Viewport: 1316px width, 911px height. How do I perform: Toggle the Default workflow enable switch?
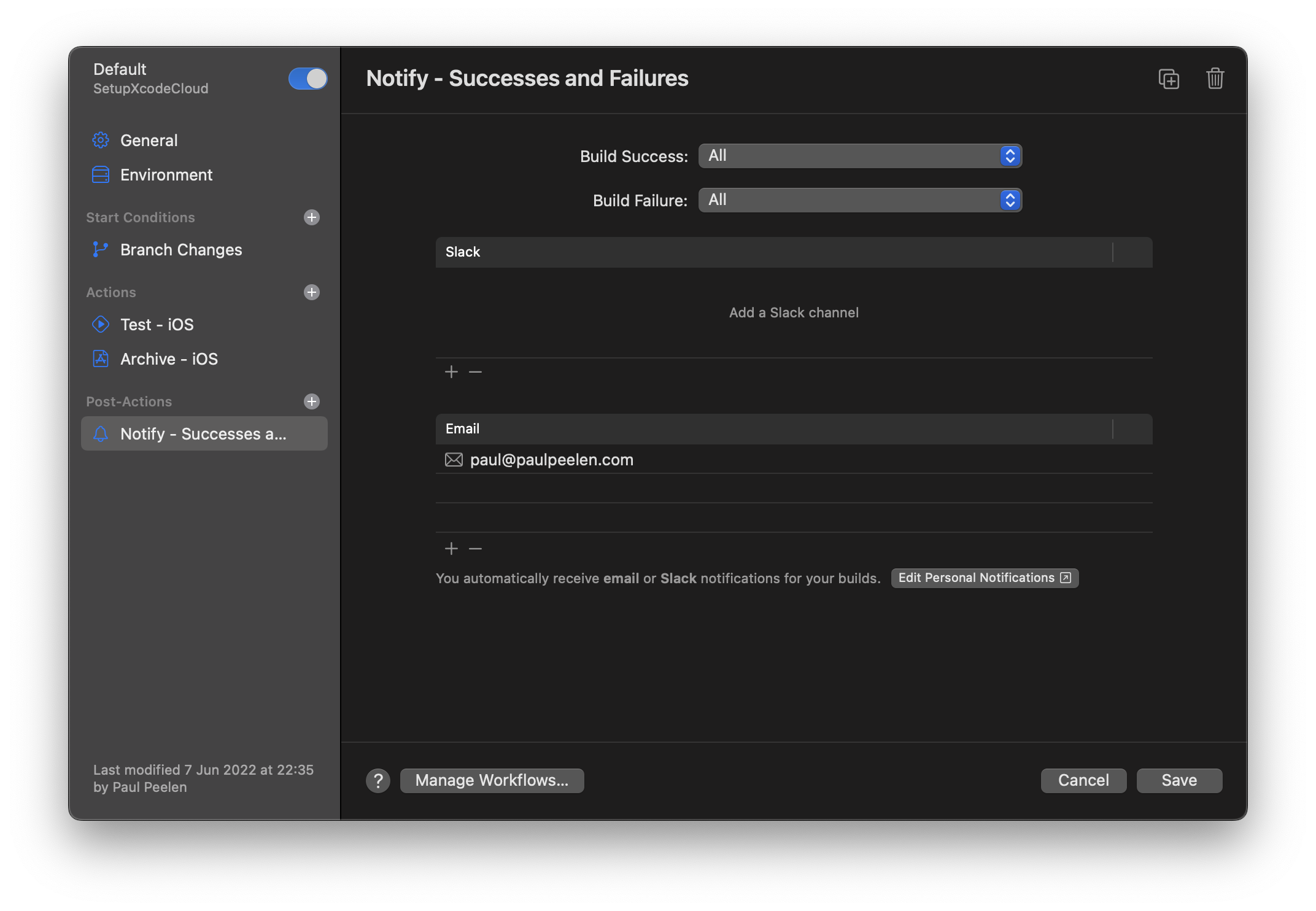pyautogui.click(x=307, y=77)
